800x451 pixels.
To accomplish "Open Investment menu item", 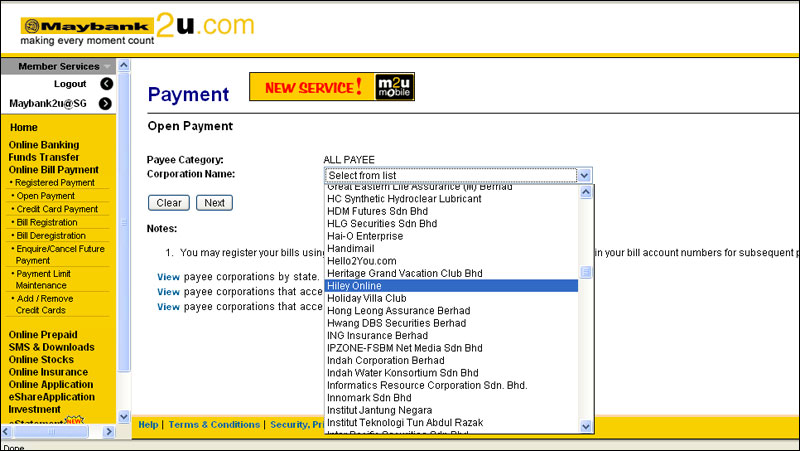I will pos(34,409).
